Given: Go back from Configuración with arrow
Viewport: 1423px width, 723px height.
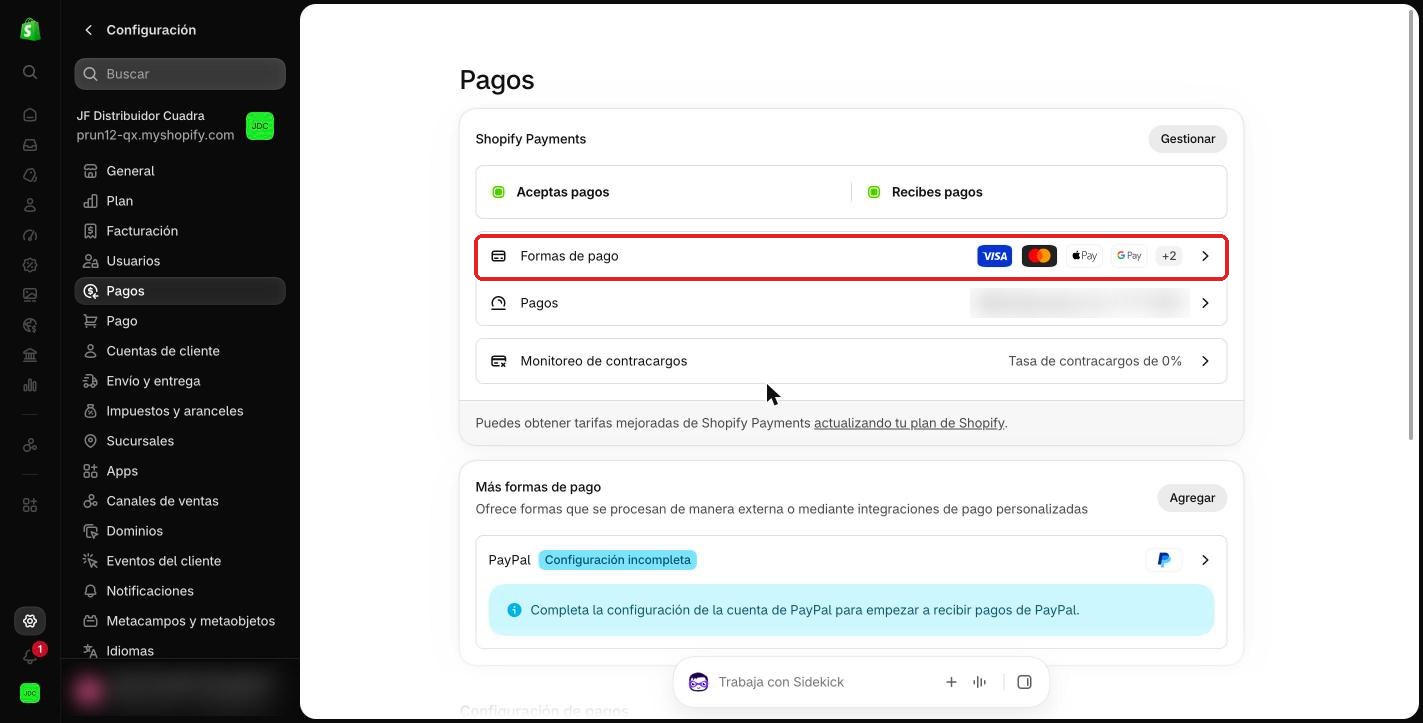Looking at the screenshot, I should click(88, 30).
